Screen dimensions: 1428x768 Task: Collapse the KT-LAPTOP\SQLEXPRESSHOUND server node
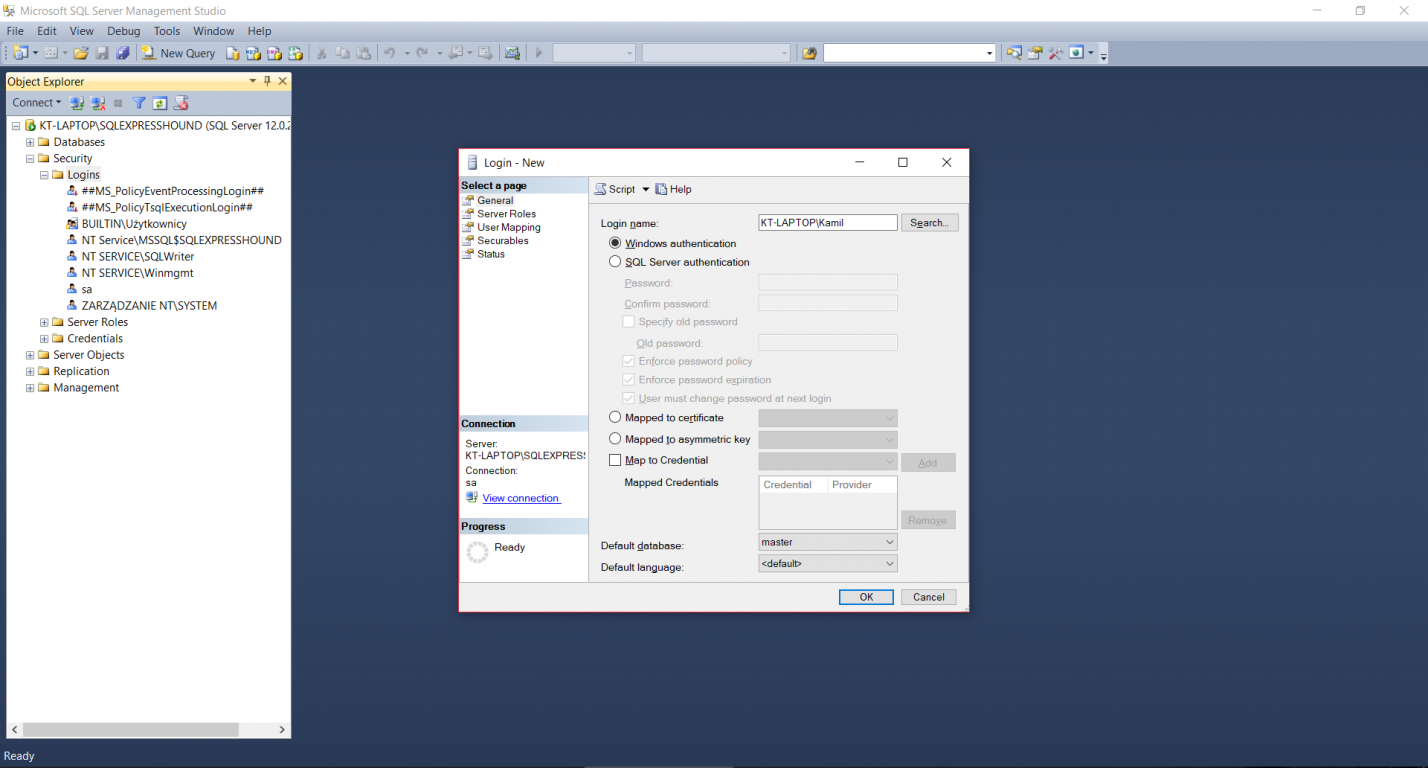pyautogui.click(x=16, y=126)
